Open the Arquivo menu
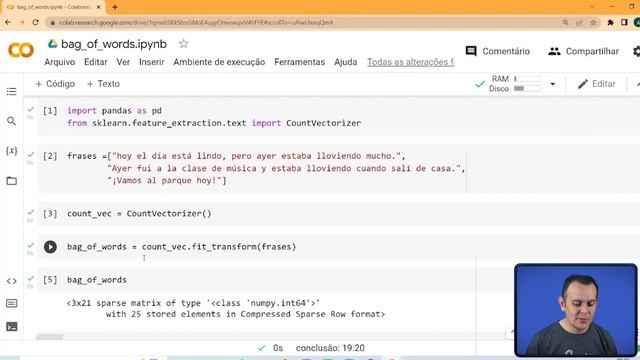Image resolution: width=640 pixels, height=360 pixels. (60, 62)
